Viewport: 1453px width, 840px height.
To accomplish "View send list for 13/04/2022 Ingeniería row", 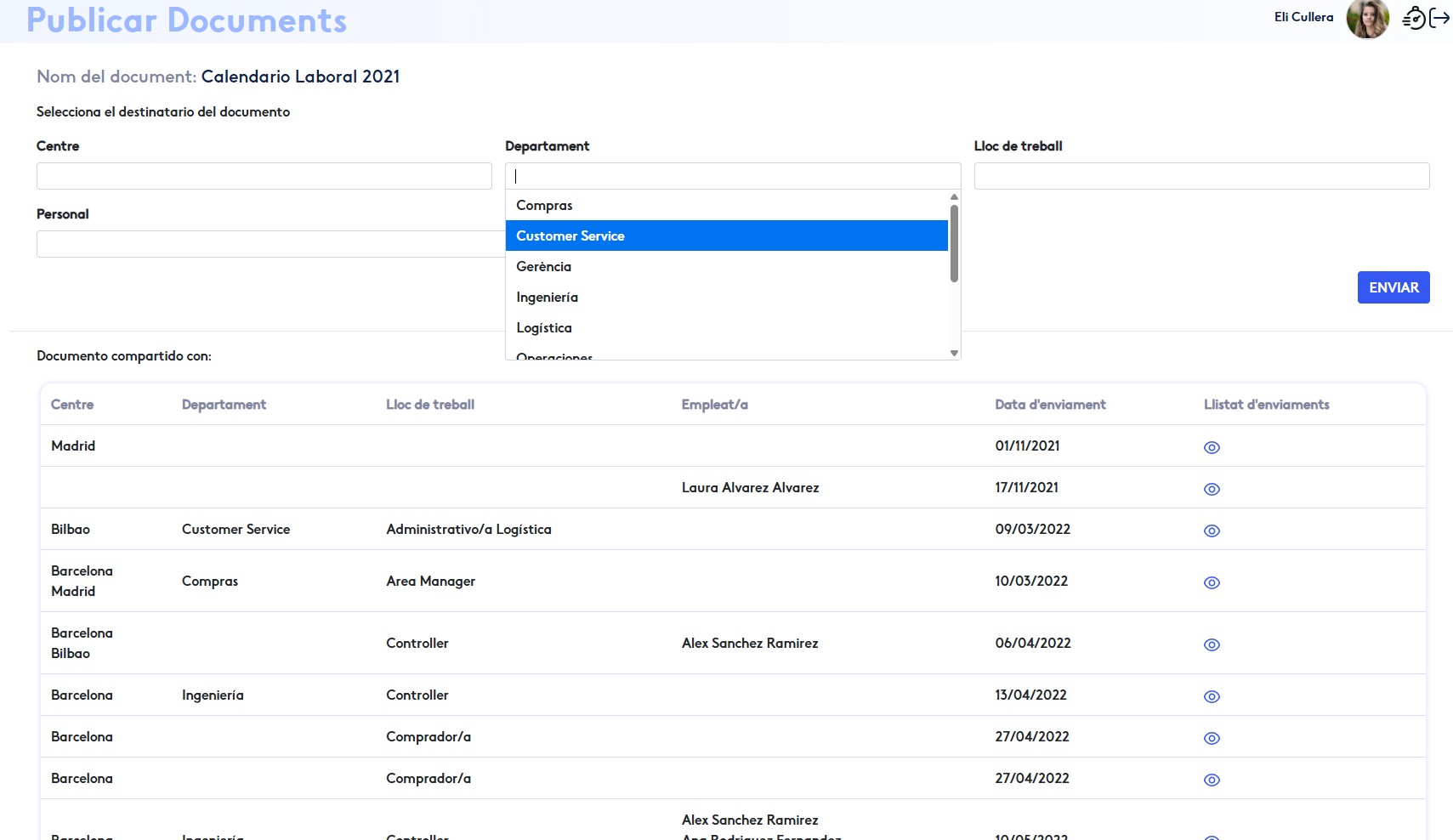I will pyautogui.click(x=1212, y=696).
